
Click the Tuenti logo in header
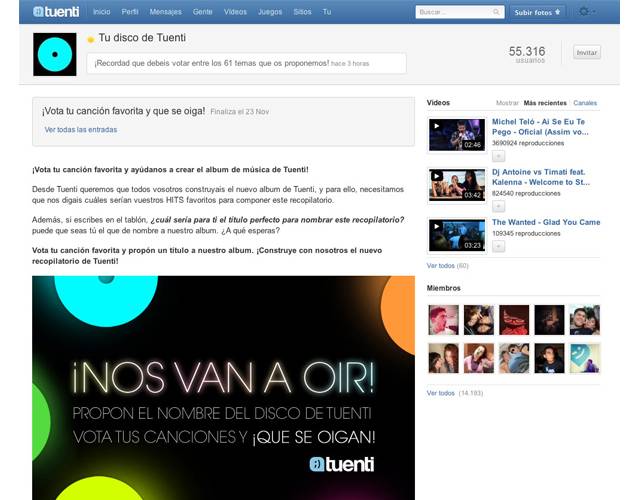[56, 12]
